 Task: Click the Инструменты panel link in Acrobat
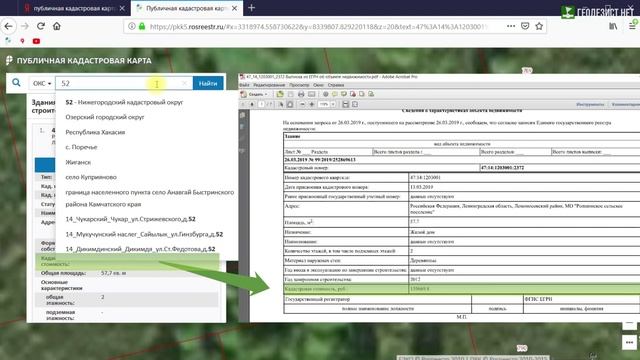[x=590, y=104]
